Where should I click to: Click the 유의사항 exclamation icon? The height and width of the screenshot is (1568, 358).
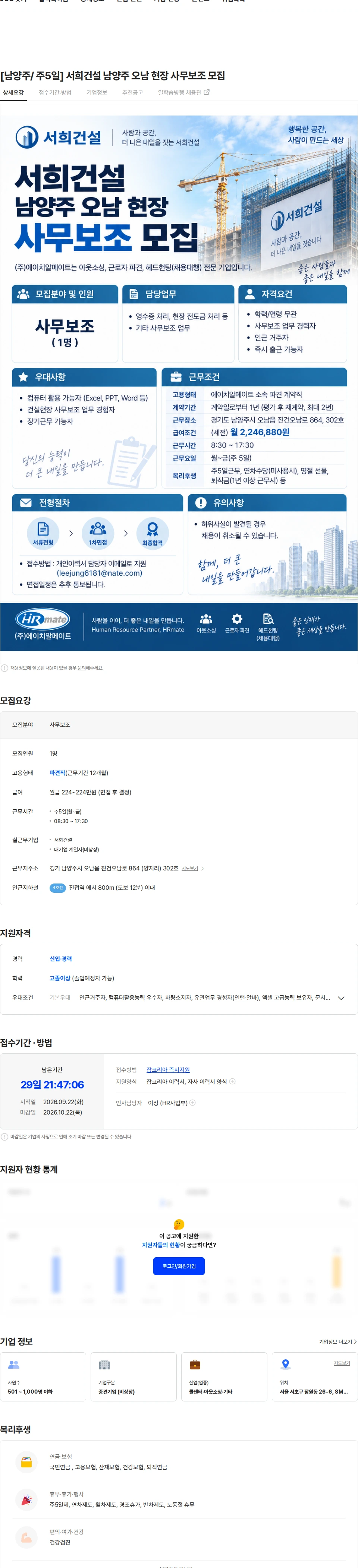tap(200, 503)
